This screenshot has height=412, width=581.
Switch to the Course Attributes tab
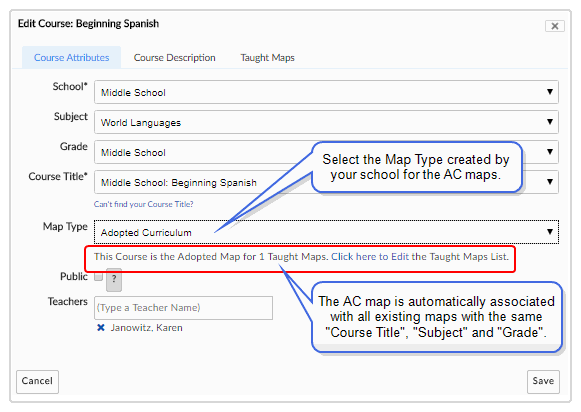click(72, 57)
